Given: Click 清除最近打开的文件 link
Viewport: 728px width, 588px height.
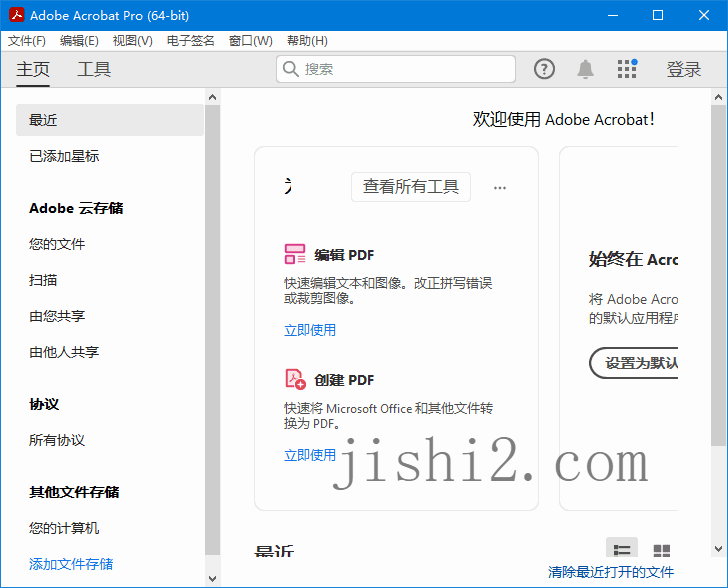Looking at the screenshot, I should (611, 572).
